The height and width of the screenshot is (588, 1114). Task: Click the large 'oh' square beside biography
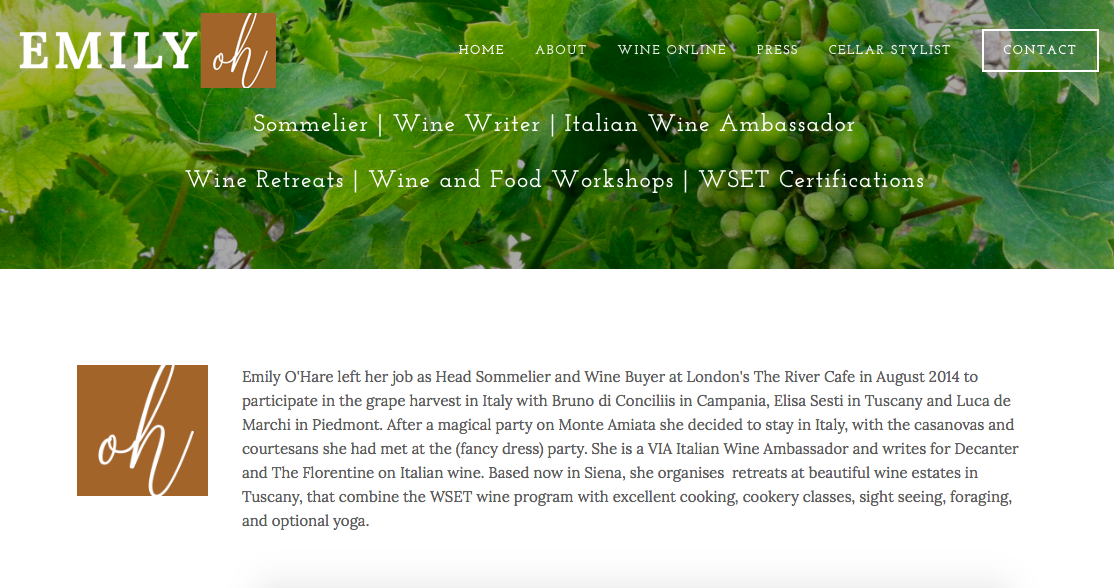click(x=142, y=430)
